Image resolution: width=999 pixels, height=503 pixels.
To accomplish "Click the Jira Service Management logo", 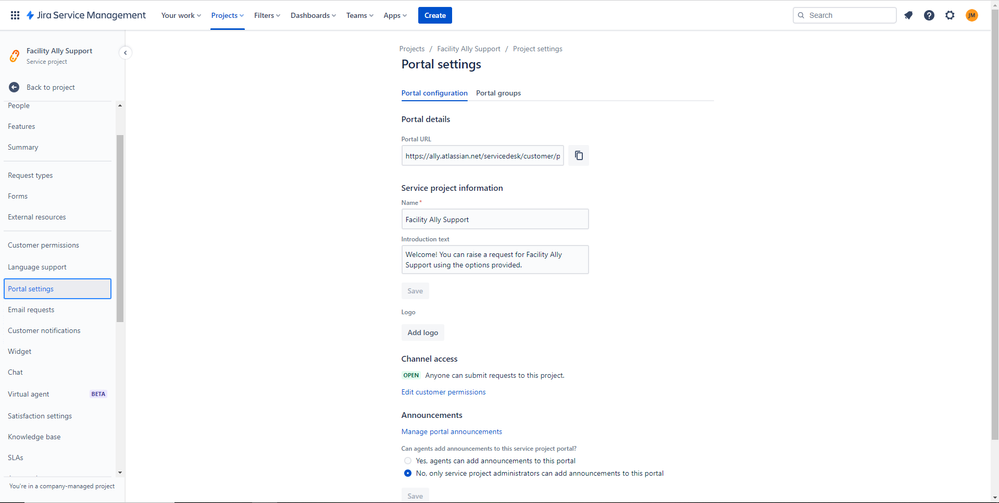I will tap(86, 15).
